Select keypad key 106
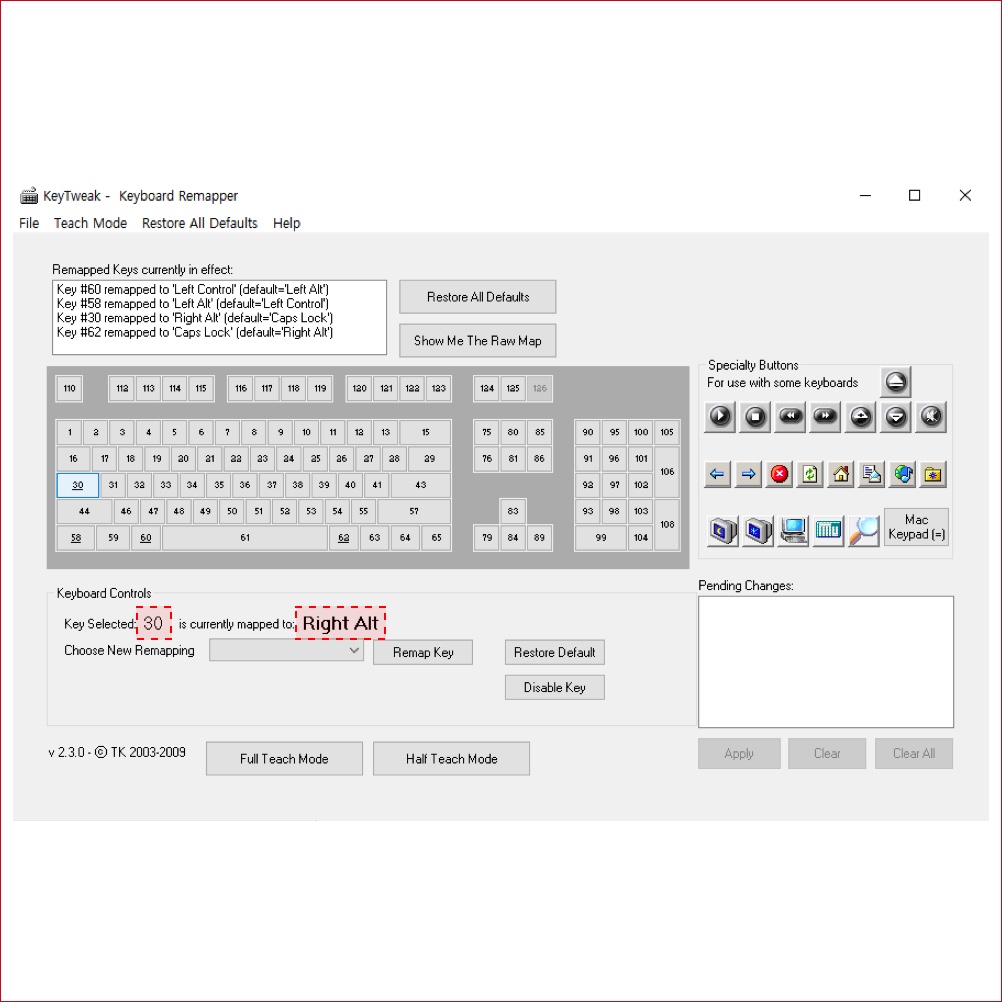1002x1002 pixels. (x=667, y=472)
